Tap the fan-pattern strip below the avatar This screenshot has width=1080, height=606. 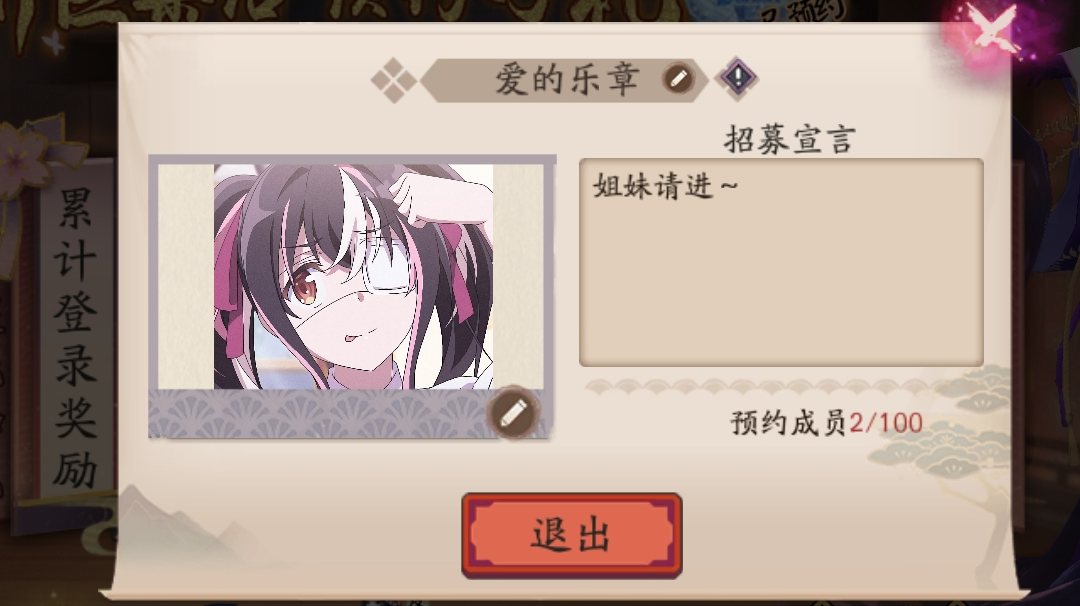318,412
